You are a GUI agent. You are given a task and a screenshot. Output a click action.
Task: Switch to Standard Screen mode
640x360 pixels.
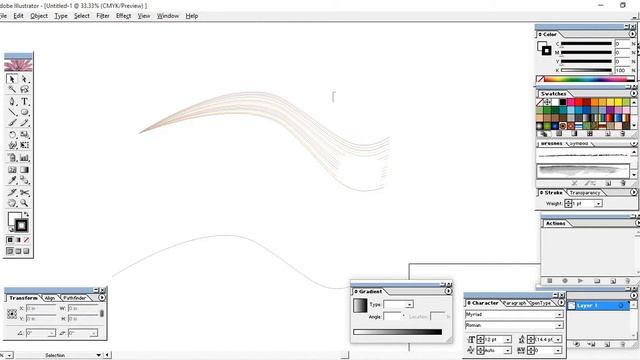[x=10, y=251]
